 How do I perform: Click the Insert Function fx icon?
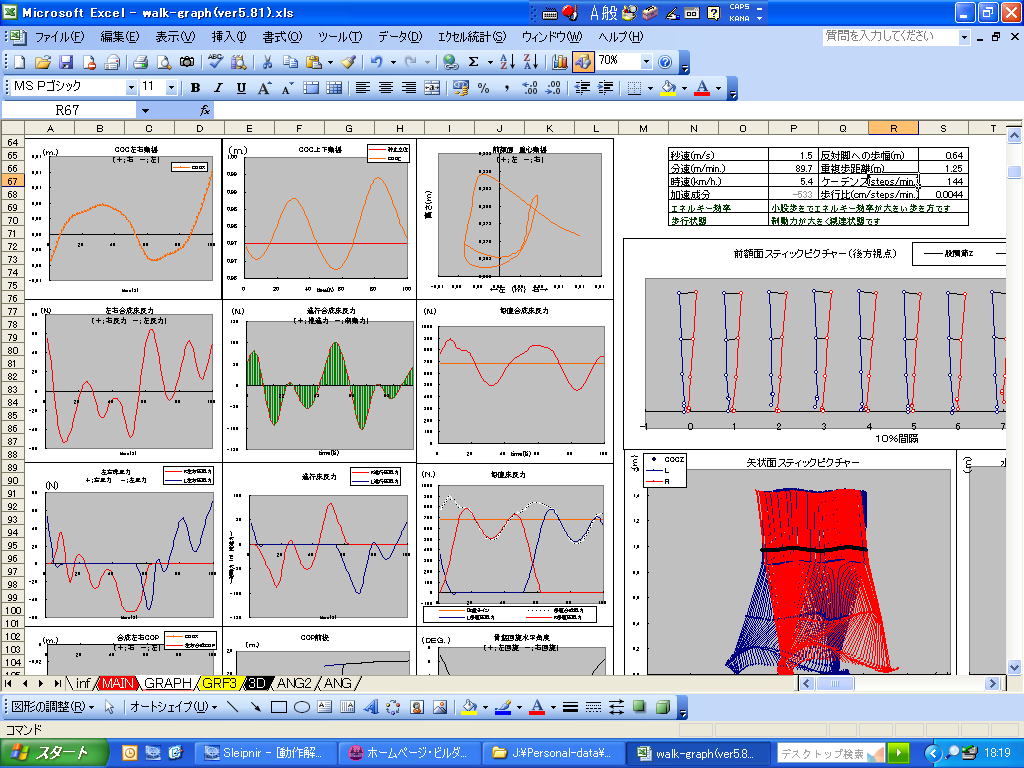(204, 110)
